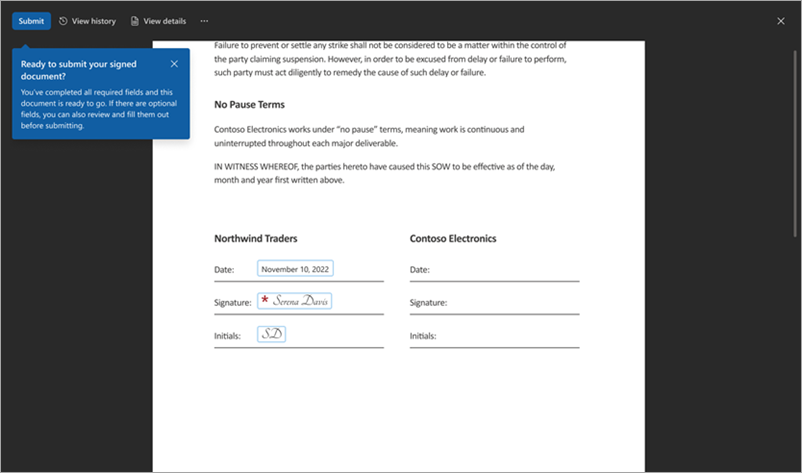This screenshot has width=802, height=473.
Task: Click the Contoso Electronics Date label
Action: click(x=419, y=269)
